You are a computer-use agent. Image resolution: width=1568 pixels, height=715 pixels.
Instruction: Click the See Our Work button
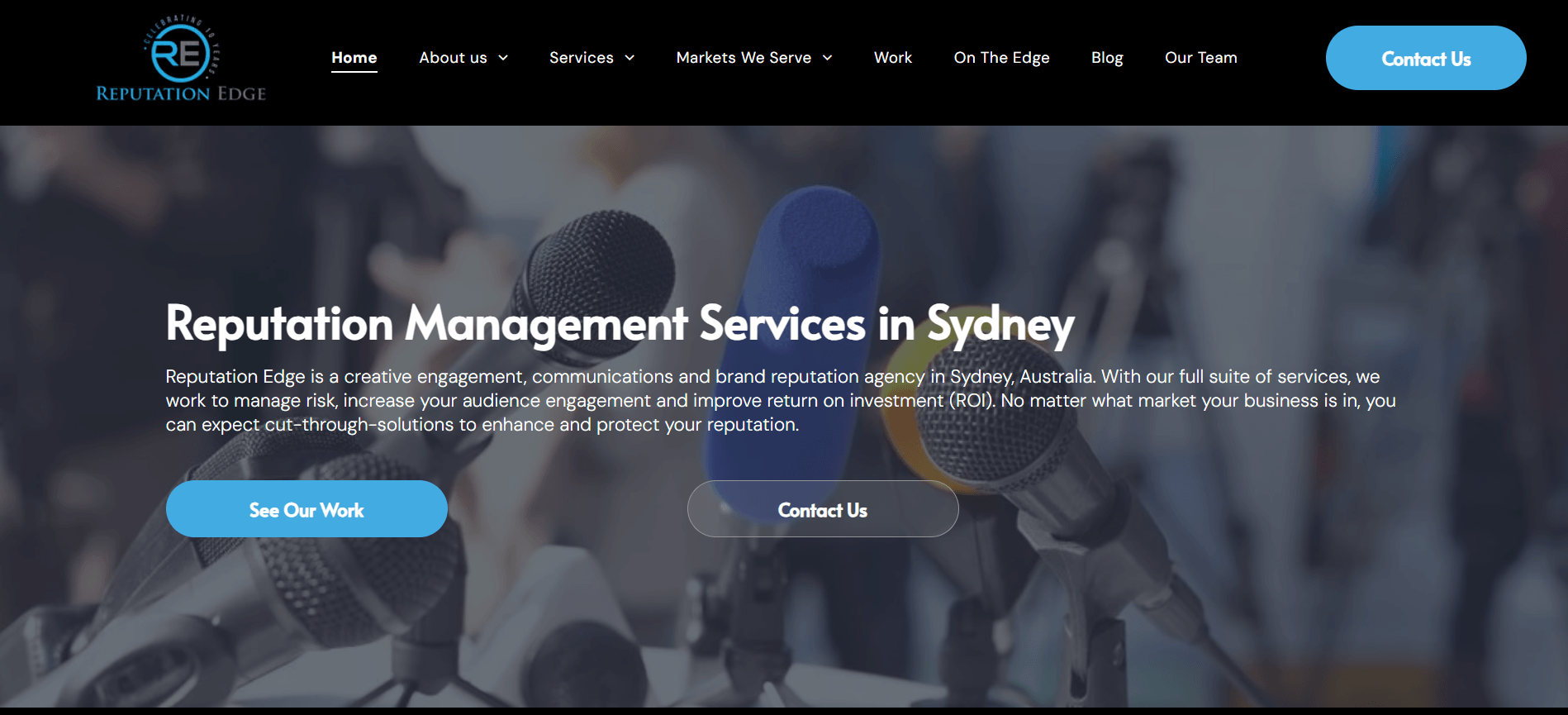306,509
